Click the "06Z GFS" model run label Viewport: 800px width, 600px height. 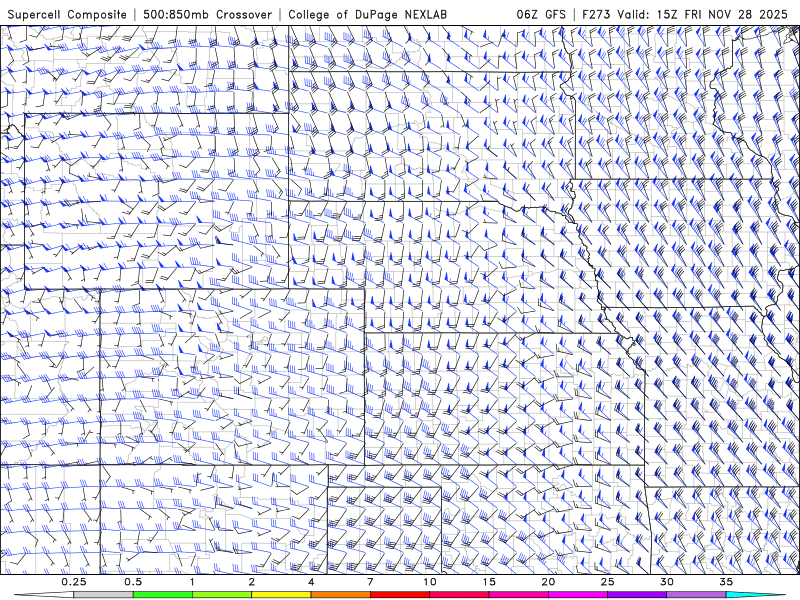click(x=541, y=14)
